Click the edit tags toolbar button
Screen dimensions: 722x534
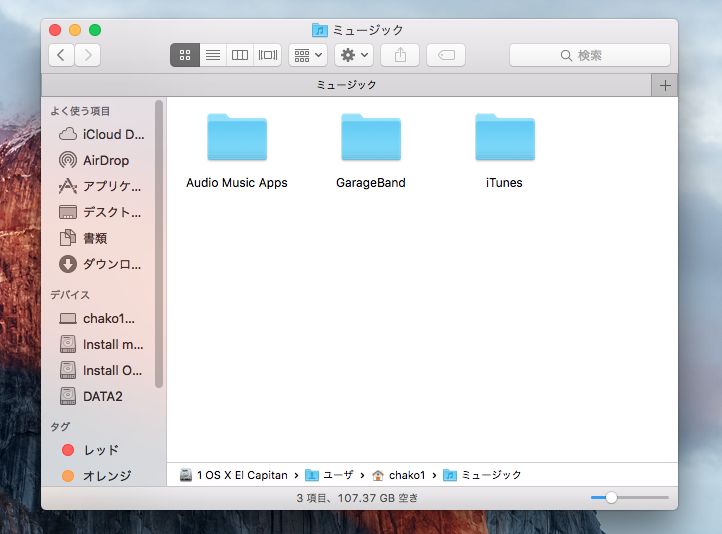(446, 55)
